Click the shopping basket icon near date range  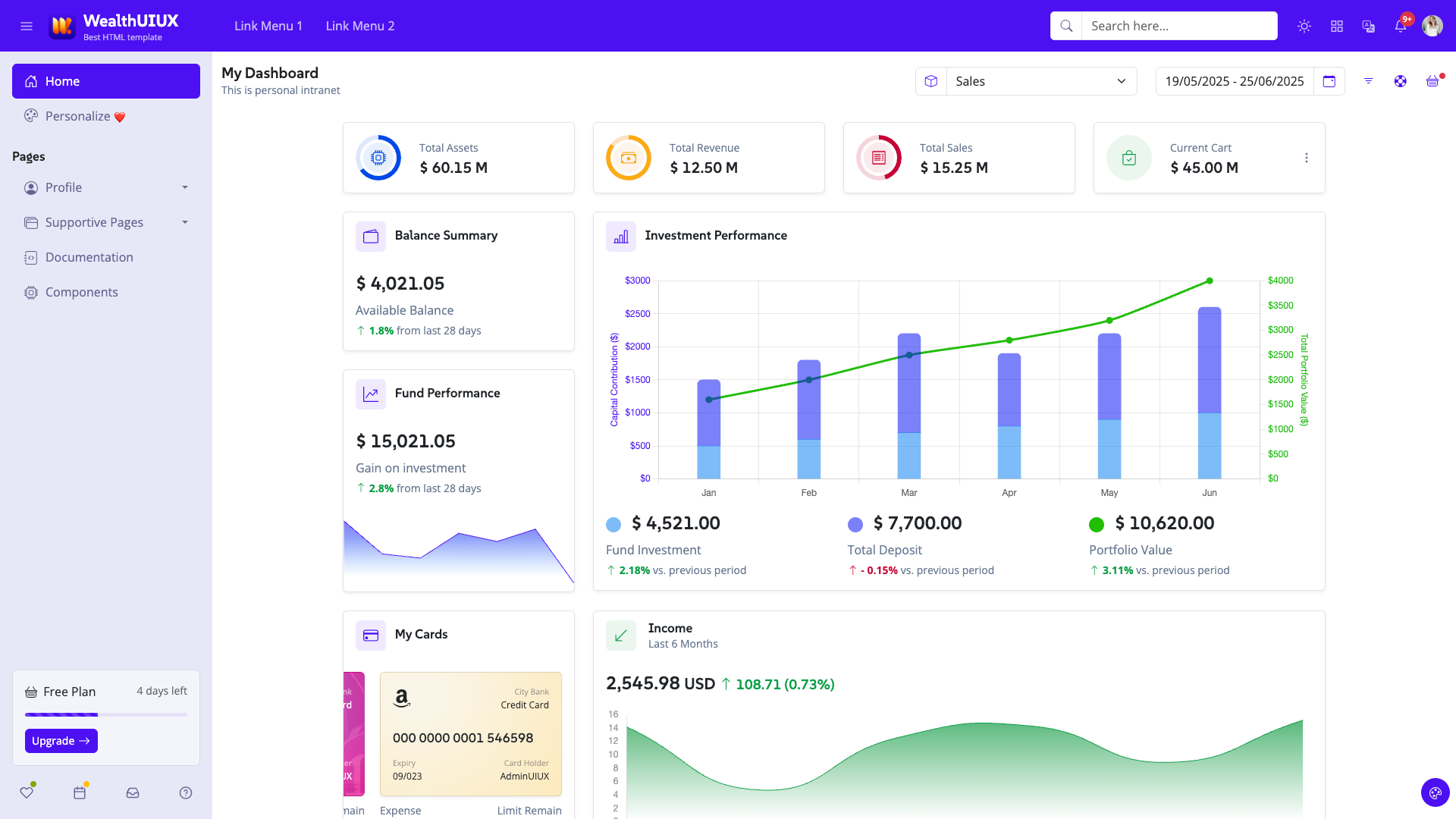pyautogui.click(x=1431, y=81)
